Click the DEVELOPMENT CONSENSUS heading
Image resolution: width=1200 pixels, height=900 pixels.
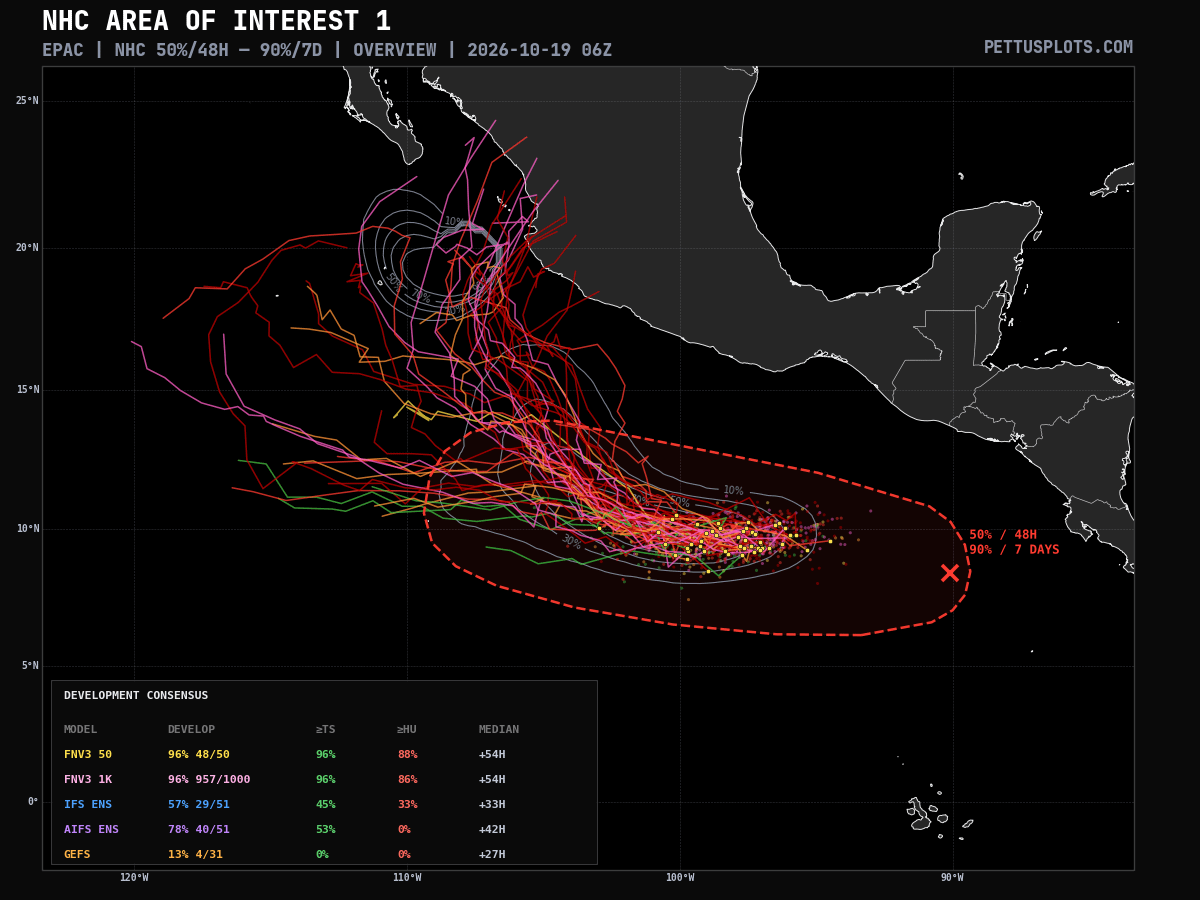(136, 696)
